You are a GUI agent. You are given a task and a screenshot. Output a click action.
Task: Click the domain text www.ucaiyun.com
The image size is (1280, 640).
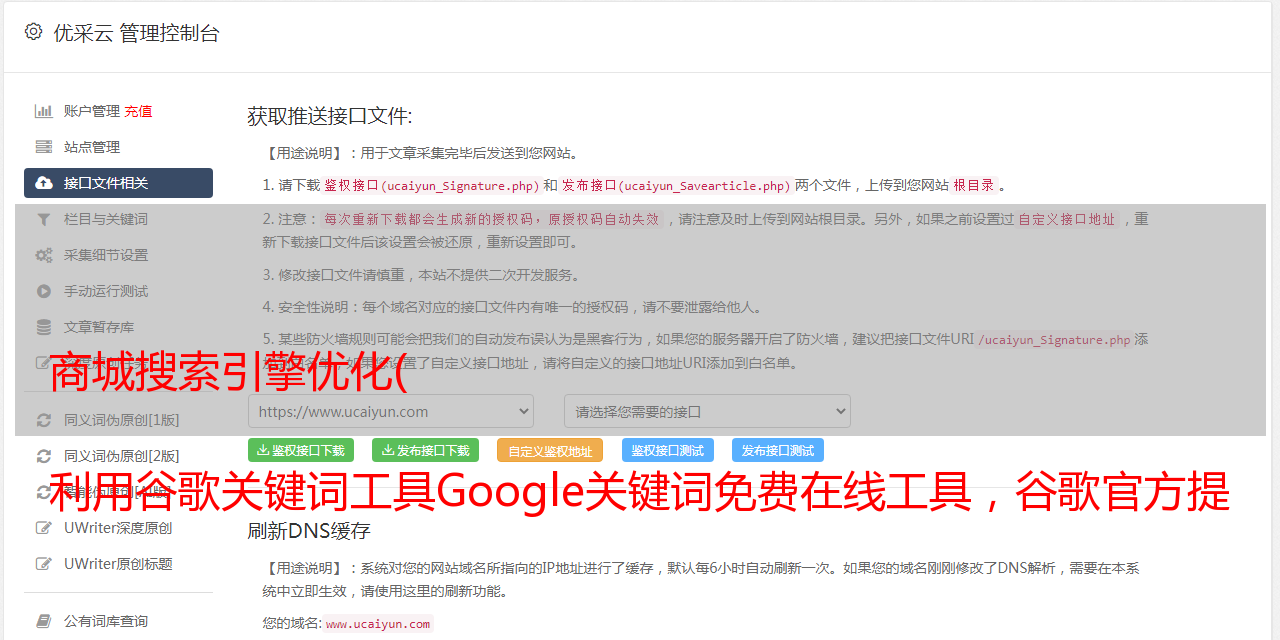coord(378,624)
